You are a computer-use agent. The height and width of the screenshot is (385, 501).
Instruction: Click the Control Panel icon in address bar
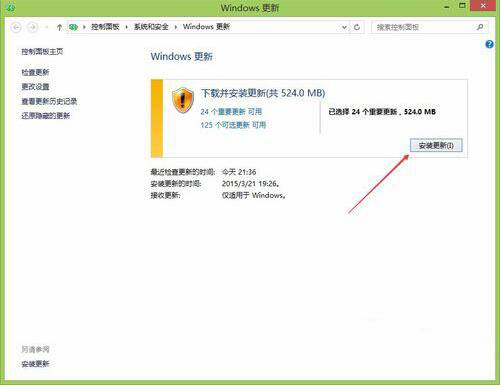point(73,27)
